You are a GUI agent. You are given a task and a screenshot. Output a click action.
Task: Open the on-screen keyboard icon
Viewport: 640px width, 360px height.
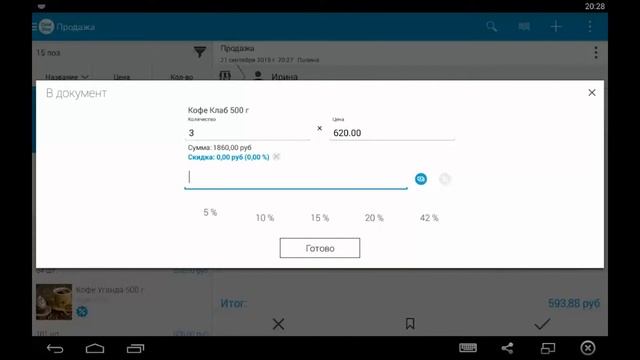(468, 348)
